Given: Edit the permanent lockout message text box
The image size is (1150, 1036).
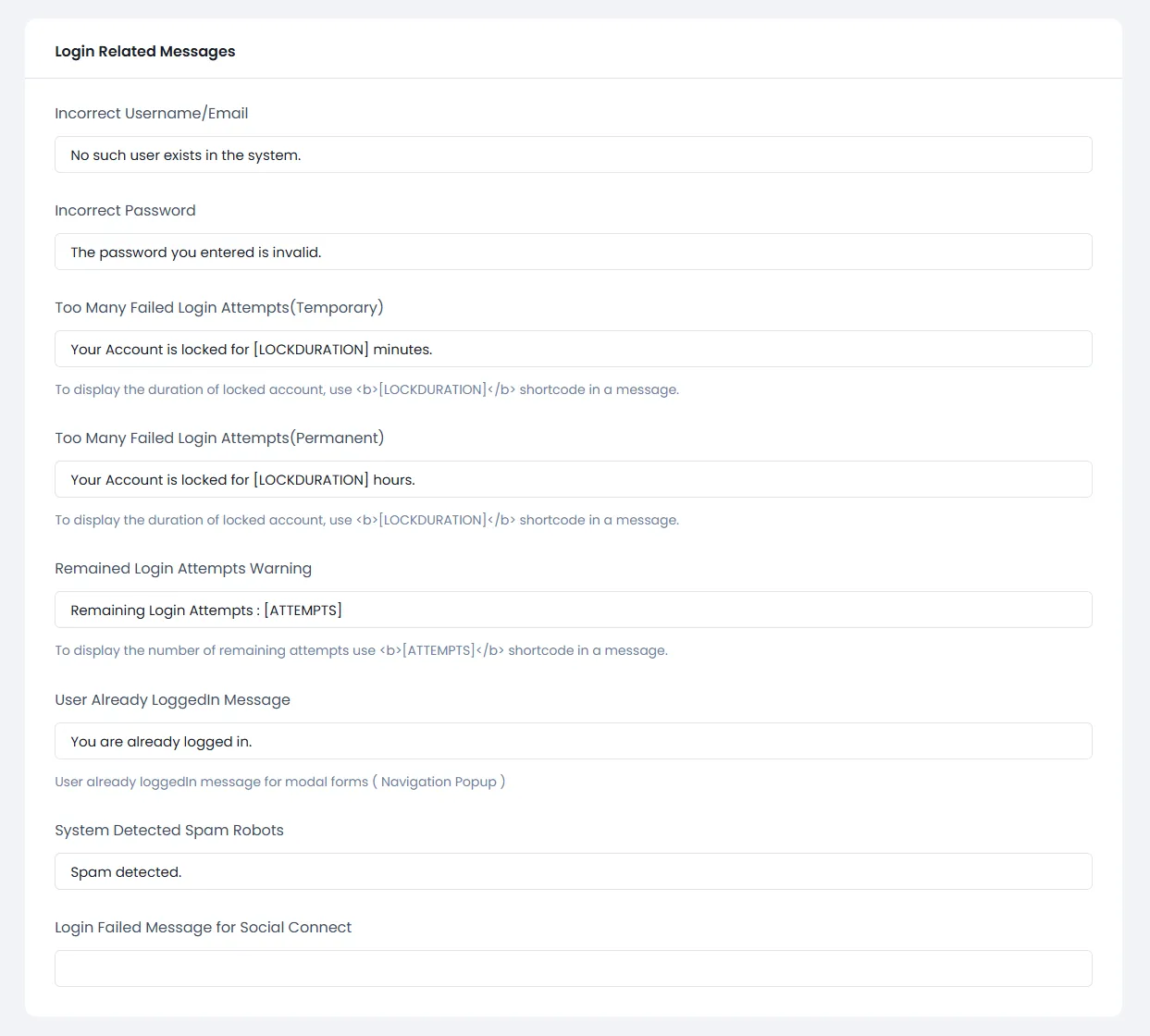Looking at the screenshot, I should 573,479.
